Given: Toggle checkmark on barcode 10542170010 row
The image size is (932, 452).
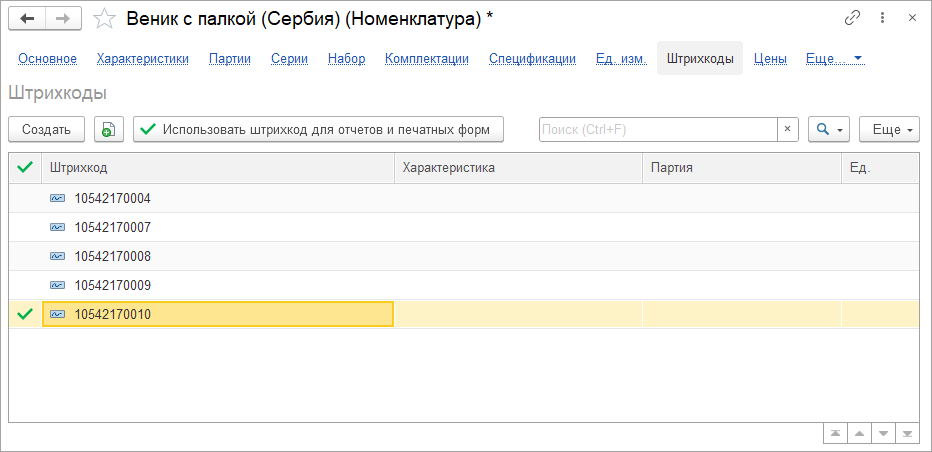Looking at the screenshot, I should pos(25,314).
